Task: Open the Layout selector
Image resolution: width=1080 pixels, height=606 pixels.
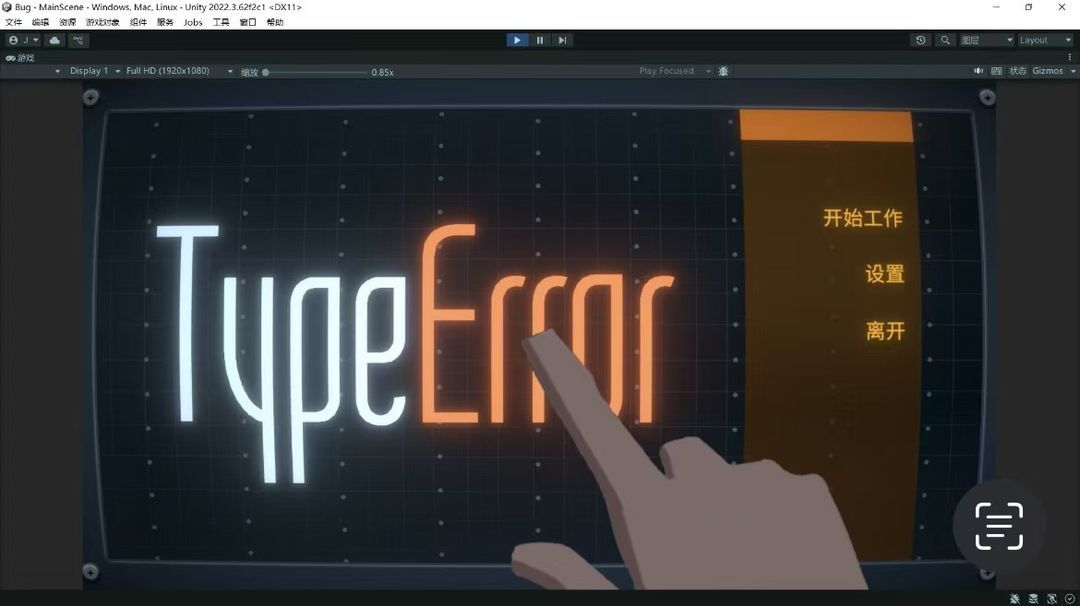Action: point(1043,40)
